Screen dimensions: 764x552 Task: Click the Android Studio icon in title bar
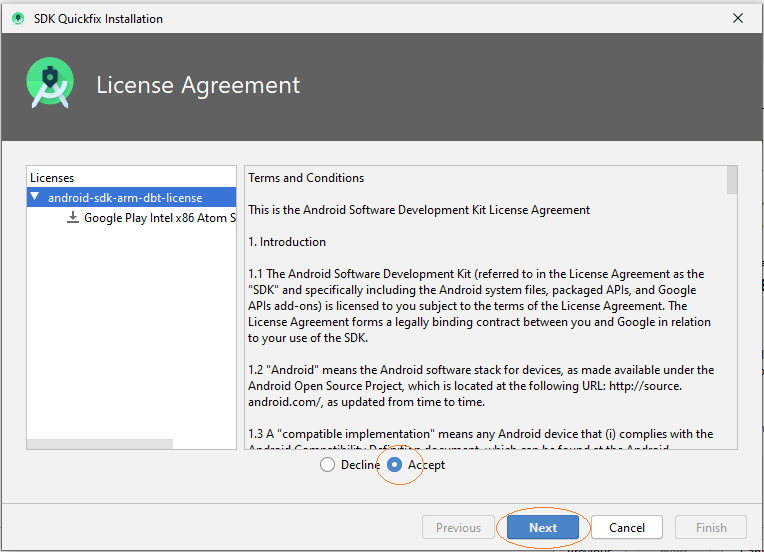click(x=18, y=19)
